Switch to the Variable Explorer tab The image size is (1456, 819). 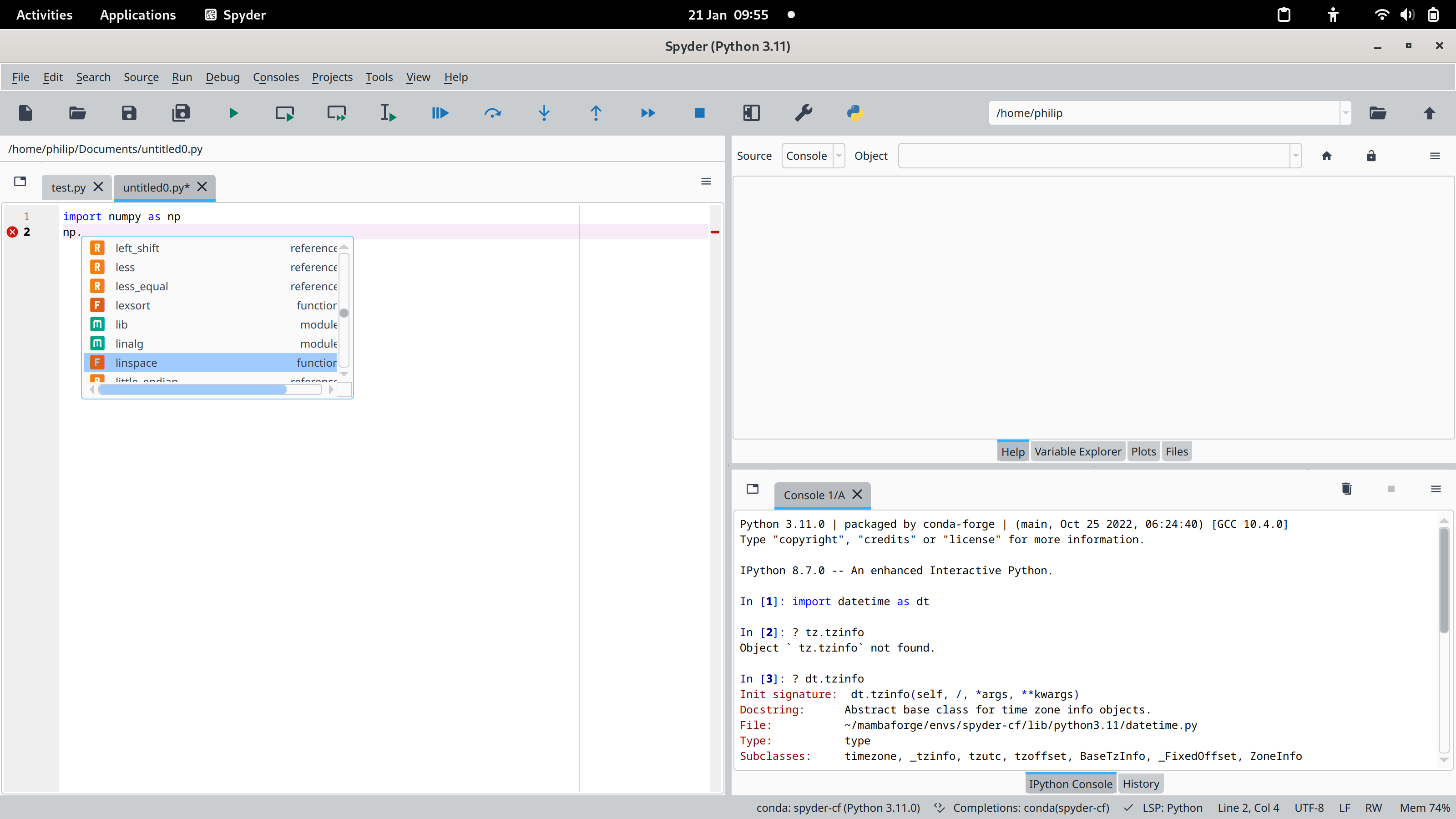[1077, 452]
